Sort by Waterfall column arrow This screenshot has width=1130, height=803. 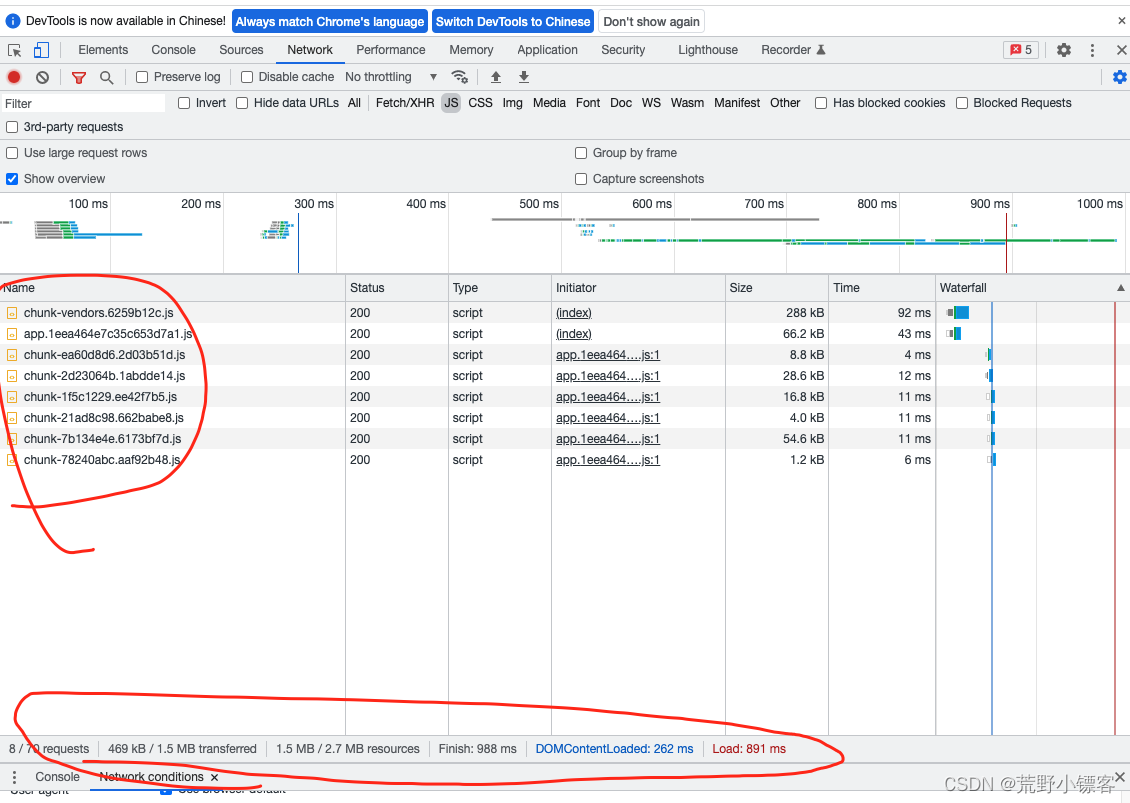(x=1121, y=288)
